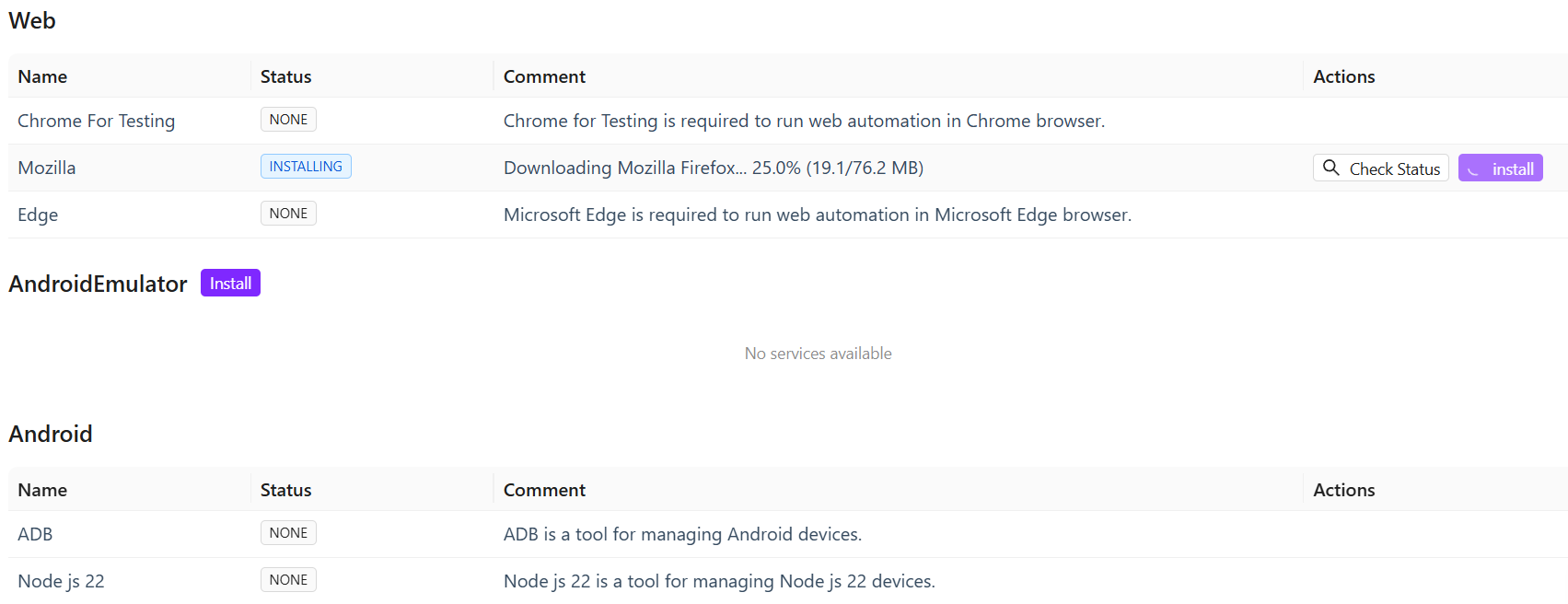Click the Comment column header in Android table

point(544,490)
